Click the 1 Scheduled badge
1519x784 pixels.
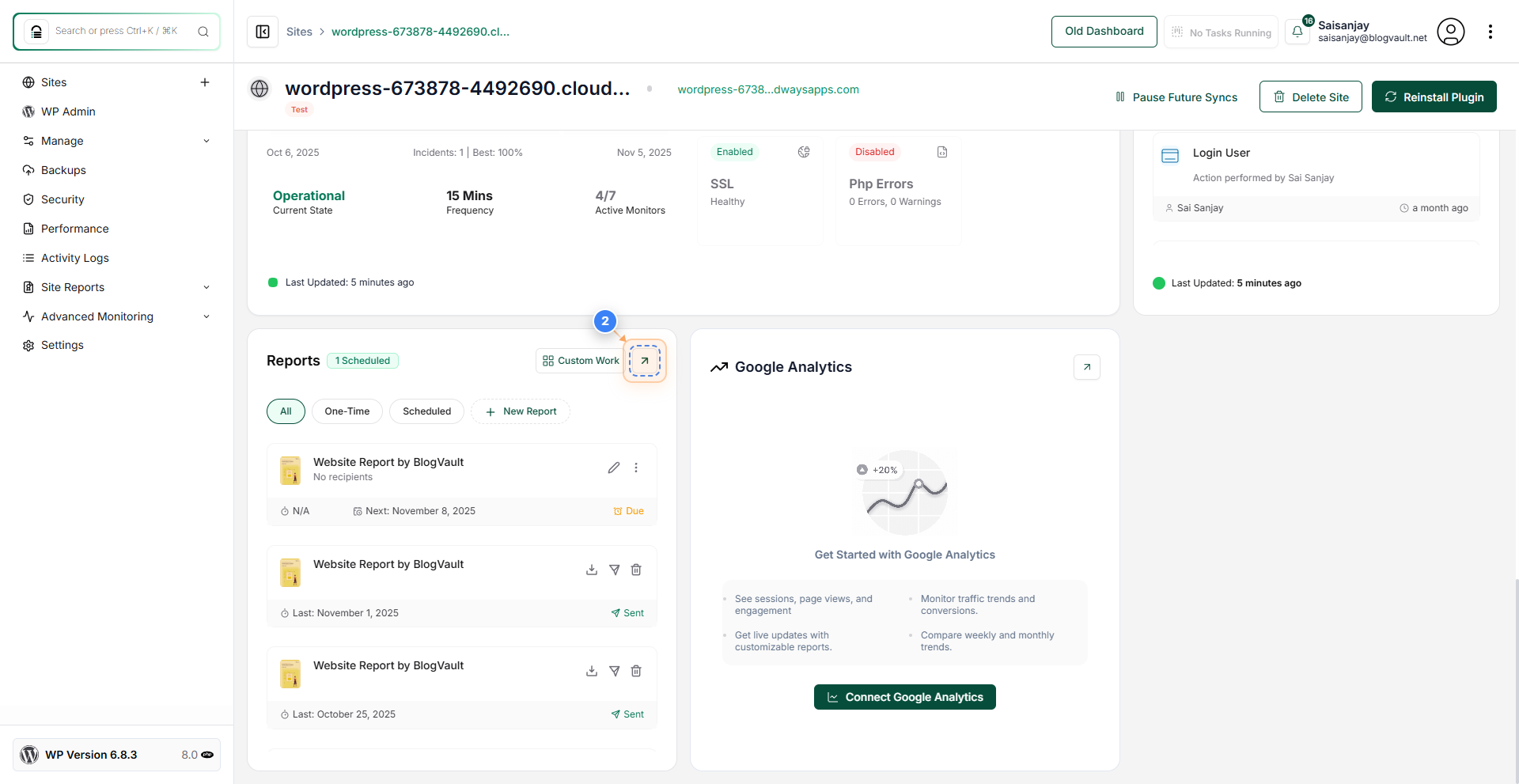click(x=362, y=361)
